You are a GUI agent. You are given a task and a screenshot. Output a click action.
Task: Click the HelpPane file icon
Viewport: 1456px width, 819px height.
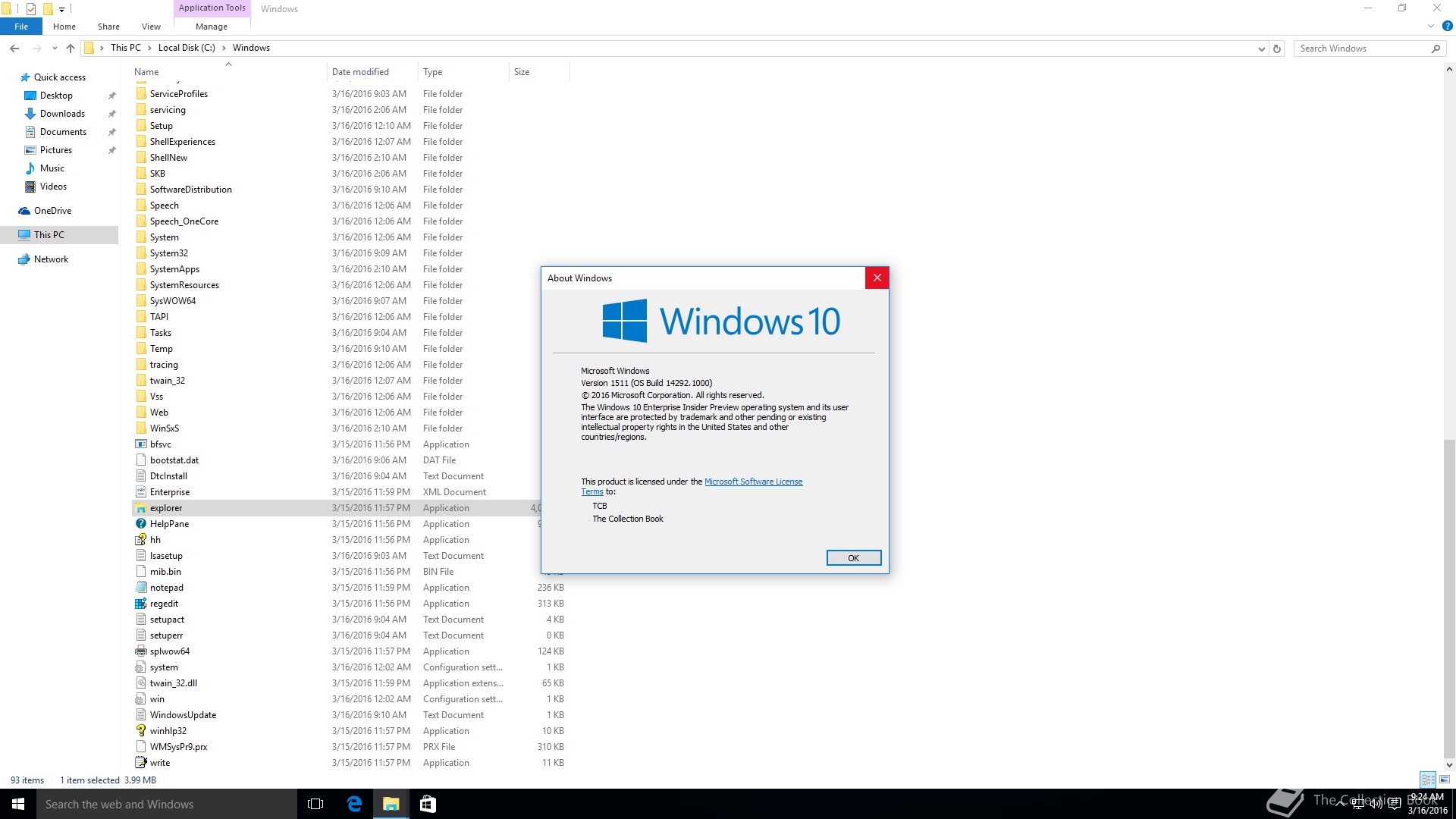tap(140, 524)
